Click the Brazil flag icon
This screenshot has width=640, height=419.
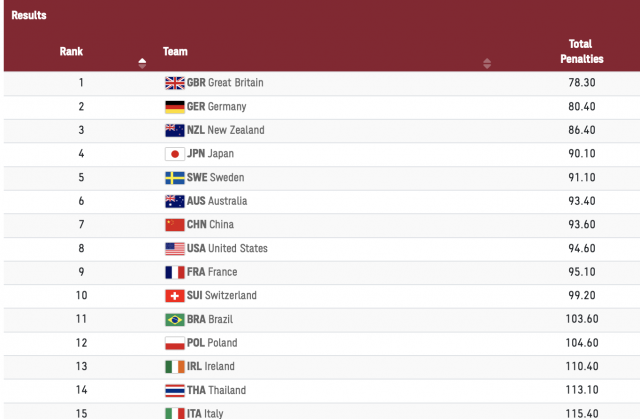pyautogui.click(x=175, y=319)
